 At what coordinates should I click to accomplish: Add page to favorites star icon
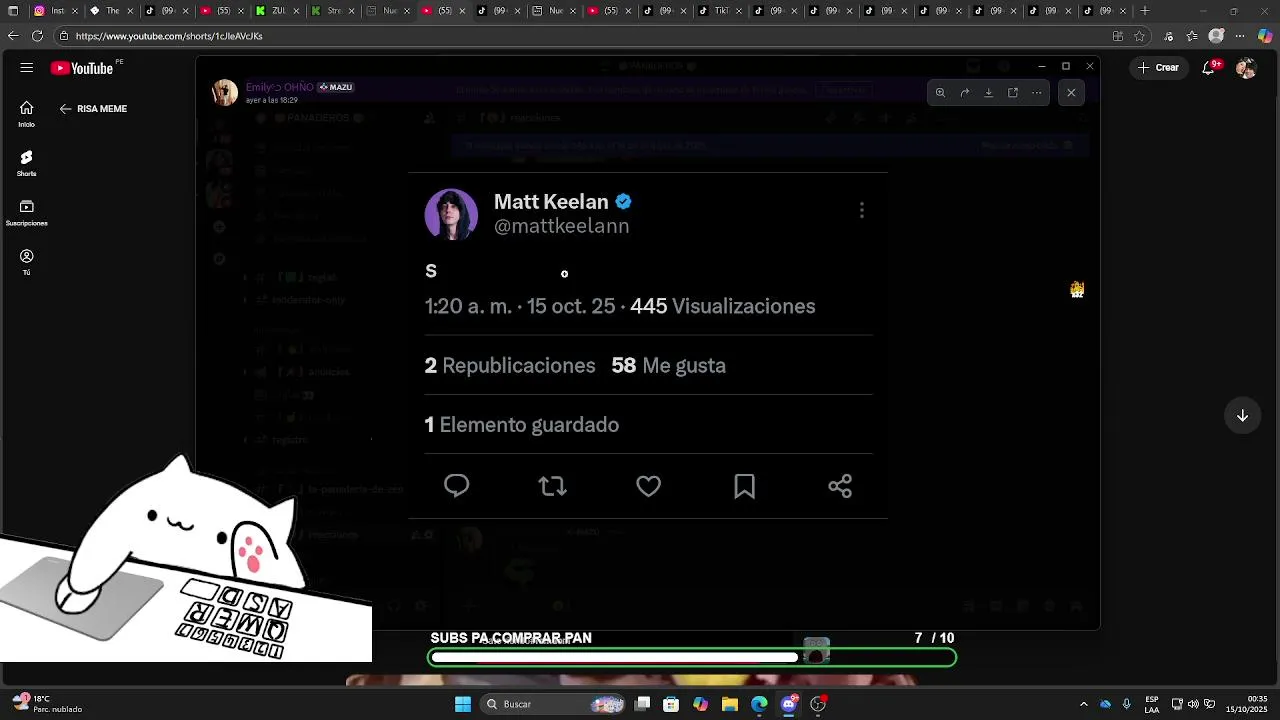click(1141, 36)
